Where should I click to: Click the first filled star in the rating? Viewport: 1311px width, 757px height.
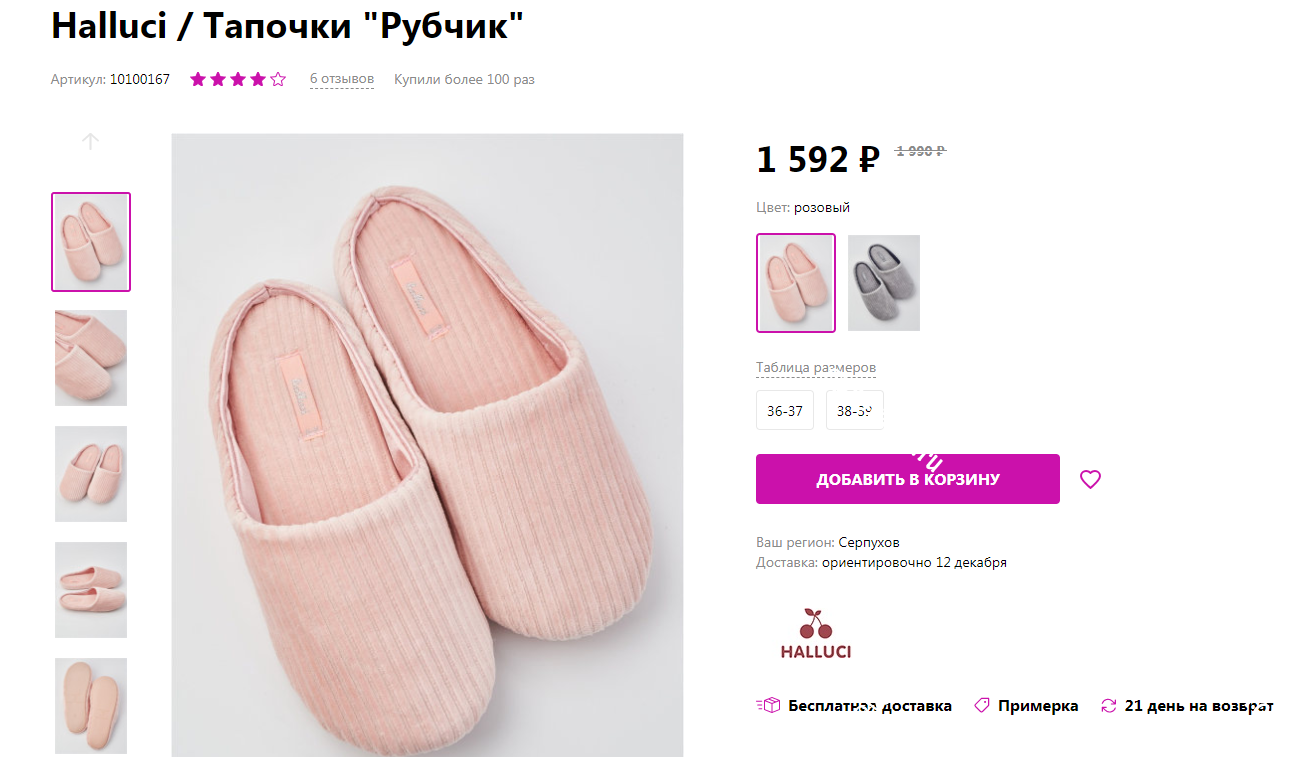197,78
